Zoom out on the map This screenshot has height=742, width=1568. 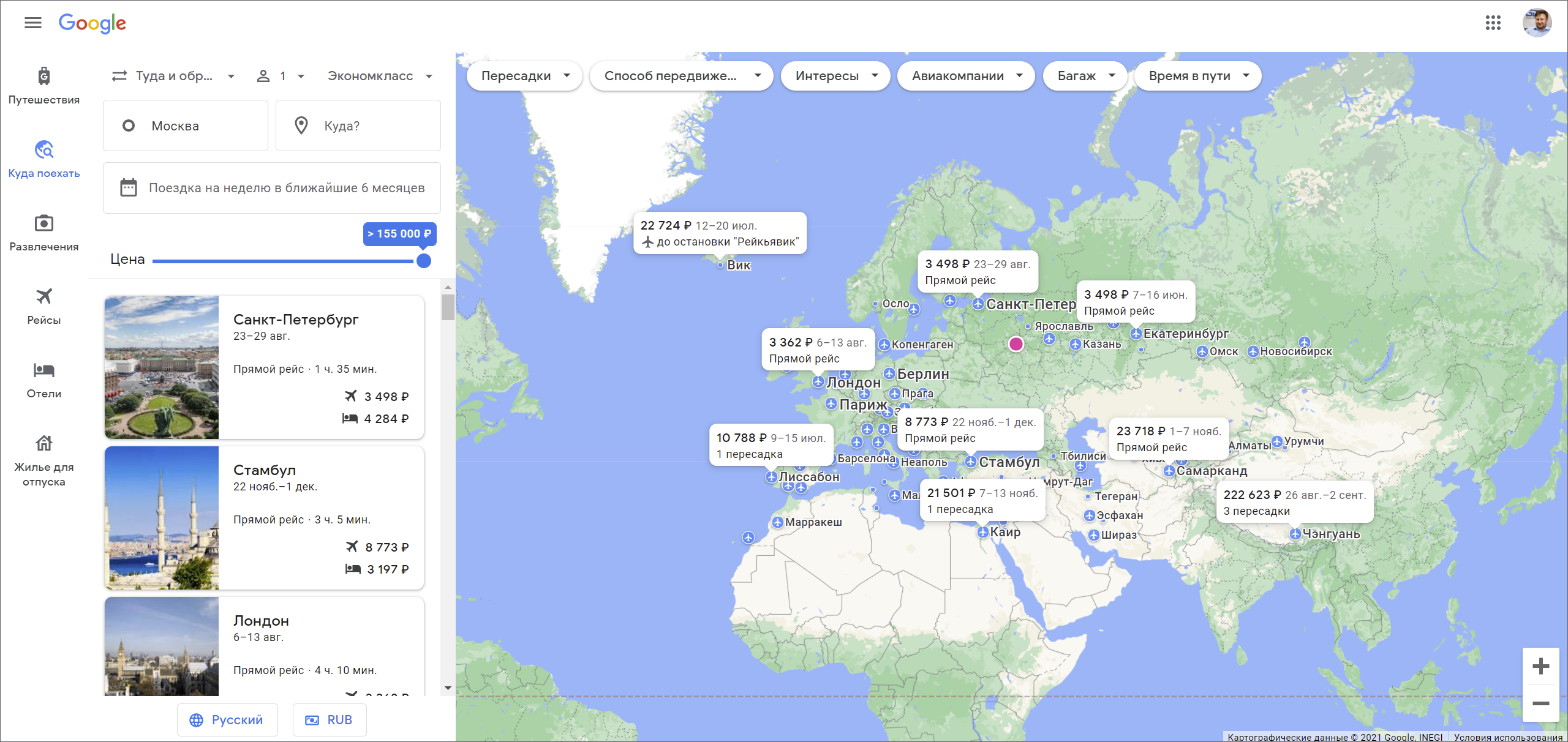pyautogui.click(x=1541, y=703)
